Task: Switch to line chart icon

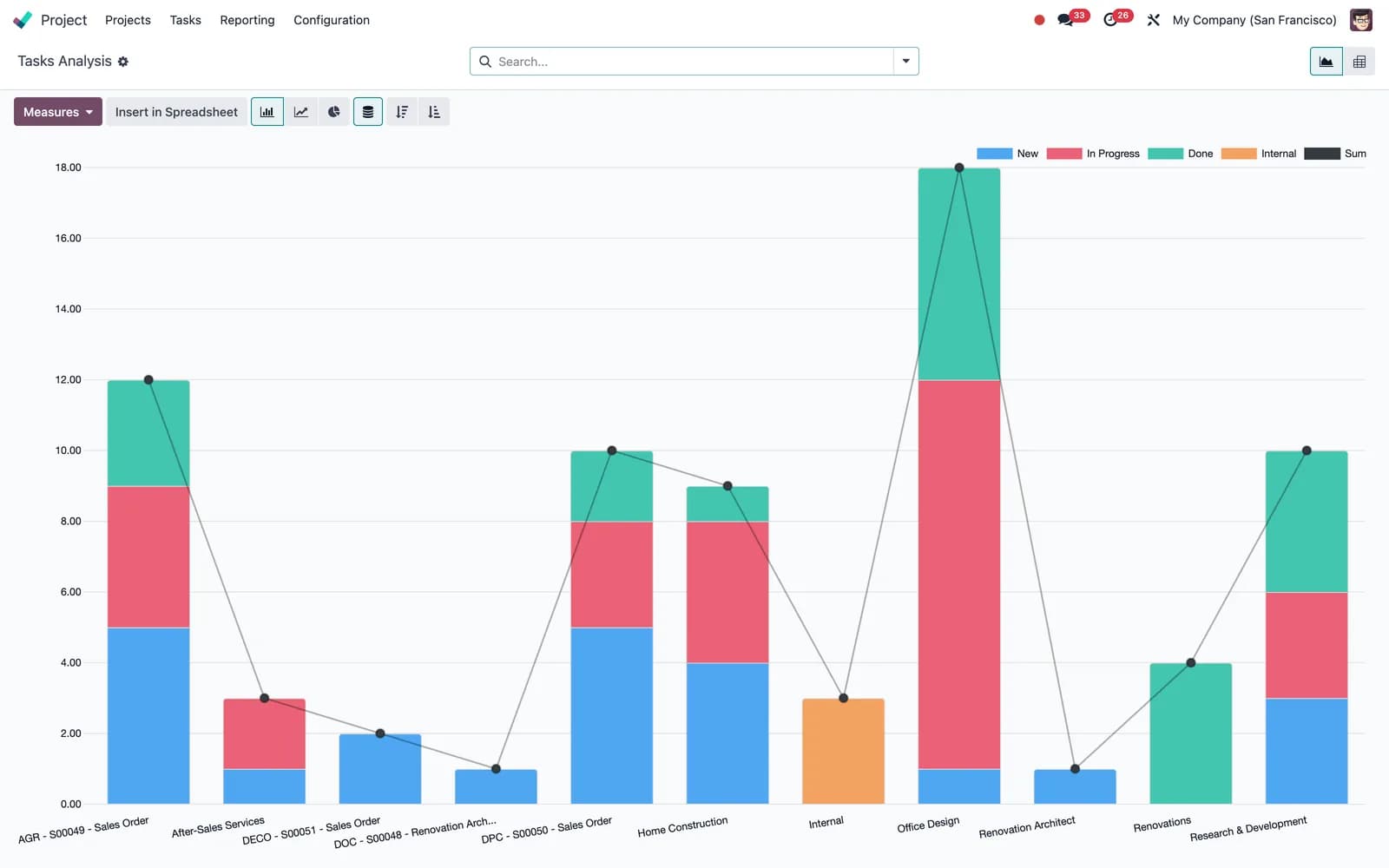Action: pyautogui.click(x=301, y=112)
